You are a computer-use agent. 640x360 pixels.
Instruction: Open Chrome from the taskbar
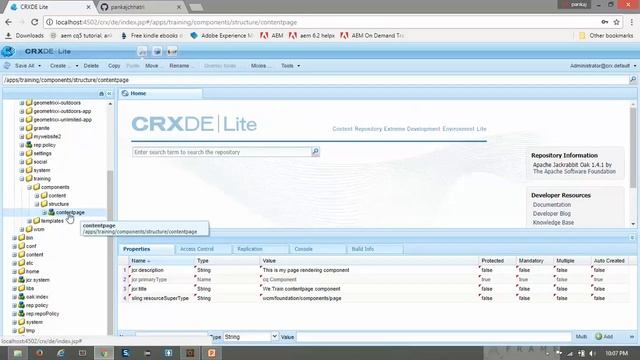click(104, 353)
